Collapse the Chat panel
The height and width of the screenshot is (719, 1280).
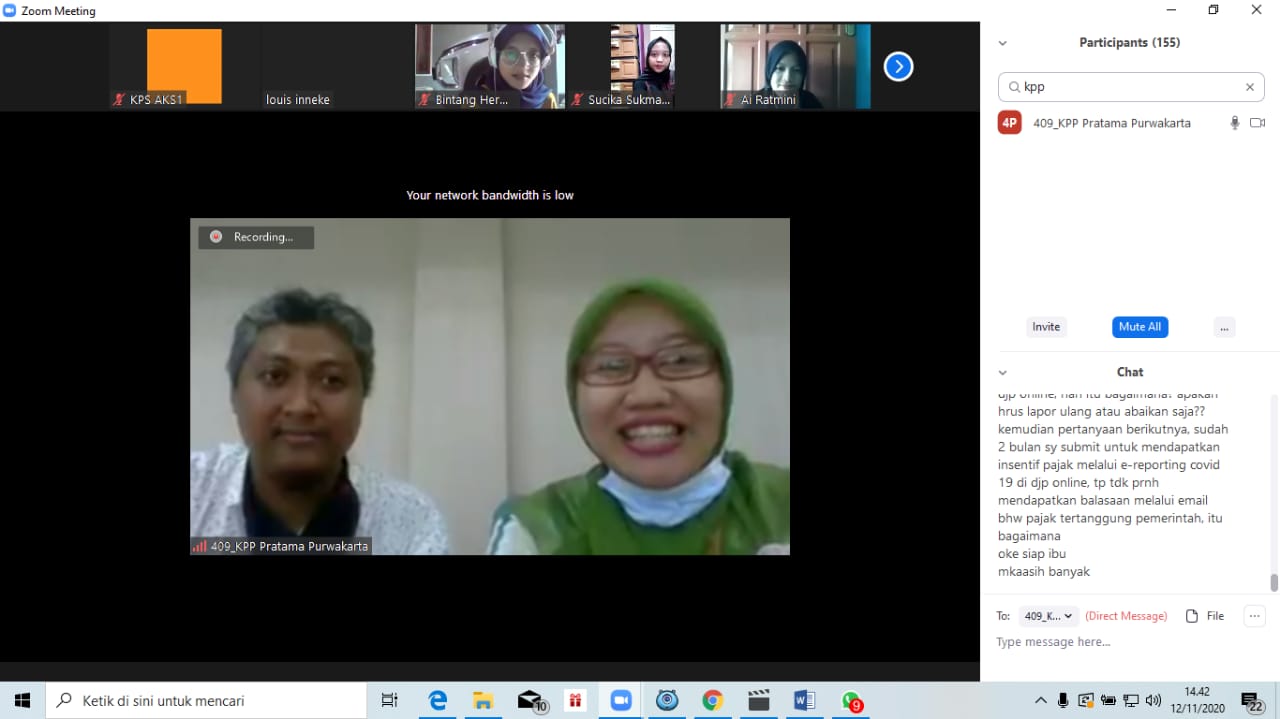click(x=1003, y=372)
